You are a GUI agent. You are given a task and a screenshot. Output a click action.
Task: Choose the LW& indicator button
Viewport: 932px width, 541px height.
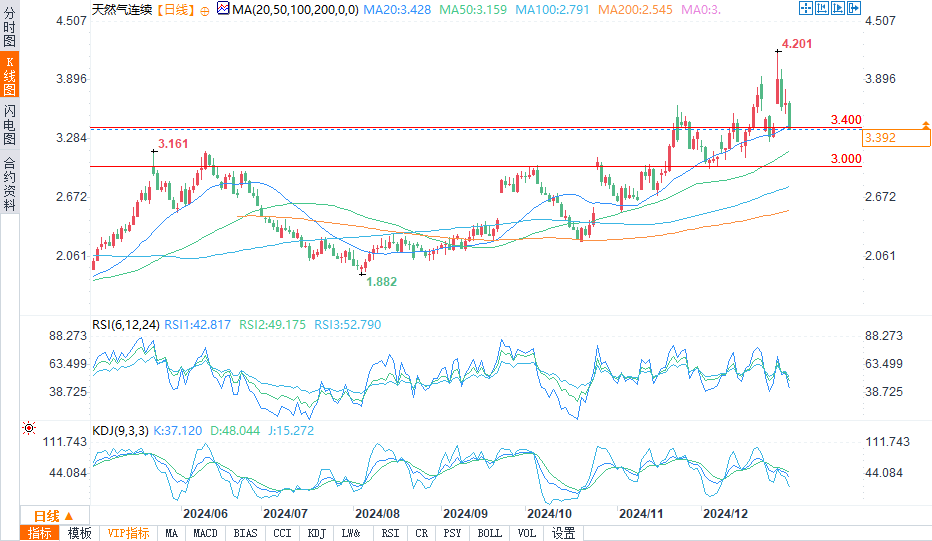pos(351,533)
